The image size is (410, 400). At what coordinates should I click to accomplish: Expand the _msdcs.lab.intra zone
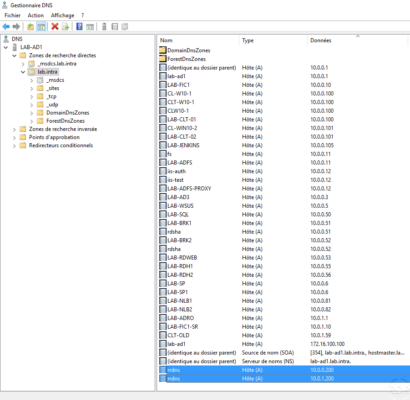23,64
